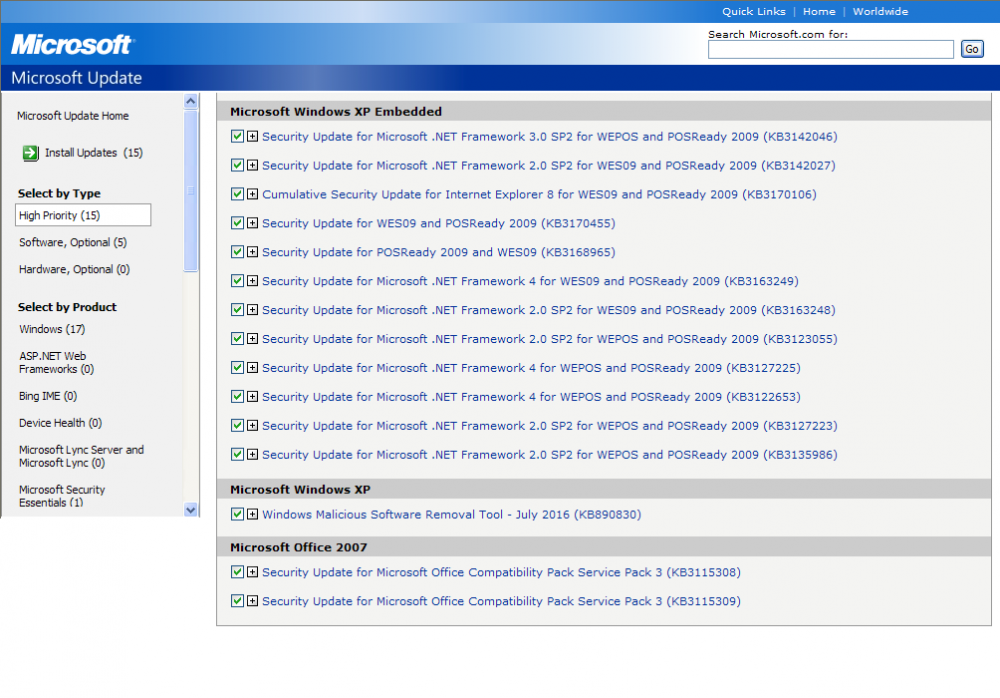Uncheck the KB3127223 update checkbox
1000x698 pixels.
click(x=237, y=426)
